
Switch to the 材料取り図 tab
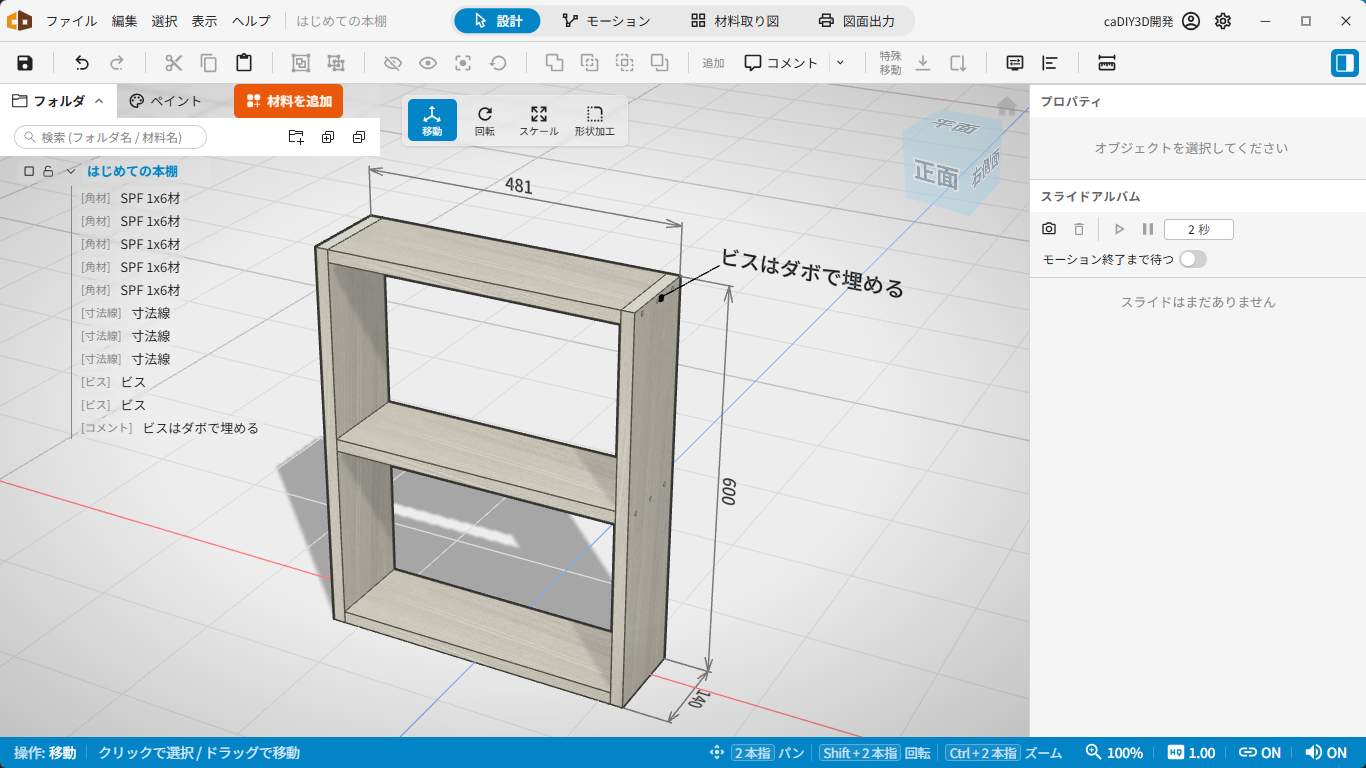(x=735, y=21)
